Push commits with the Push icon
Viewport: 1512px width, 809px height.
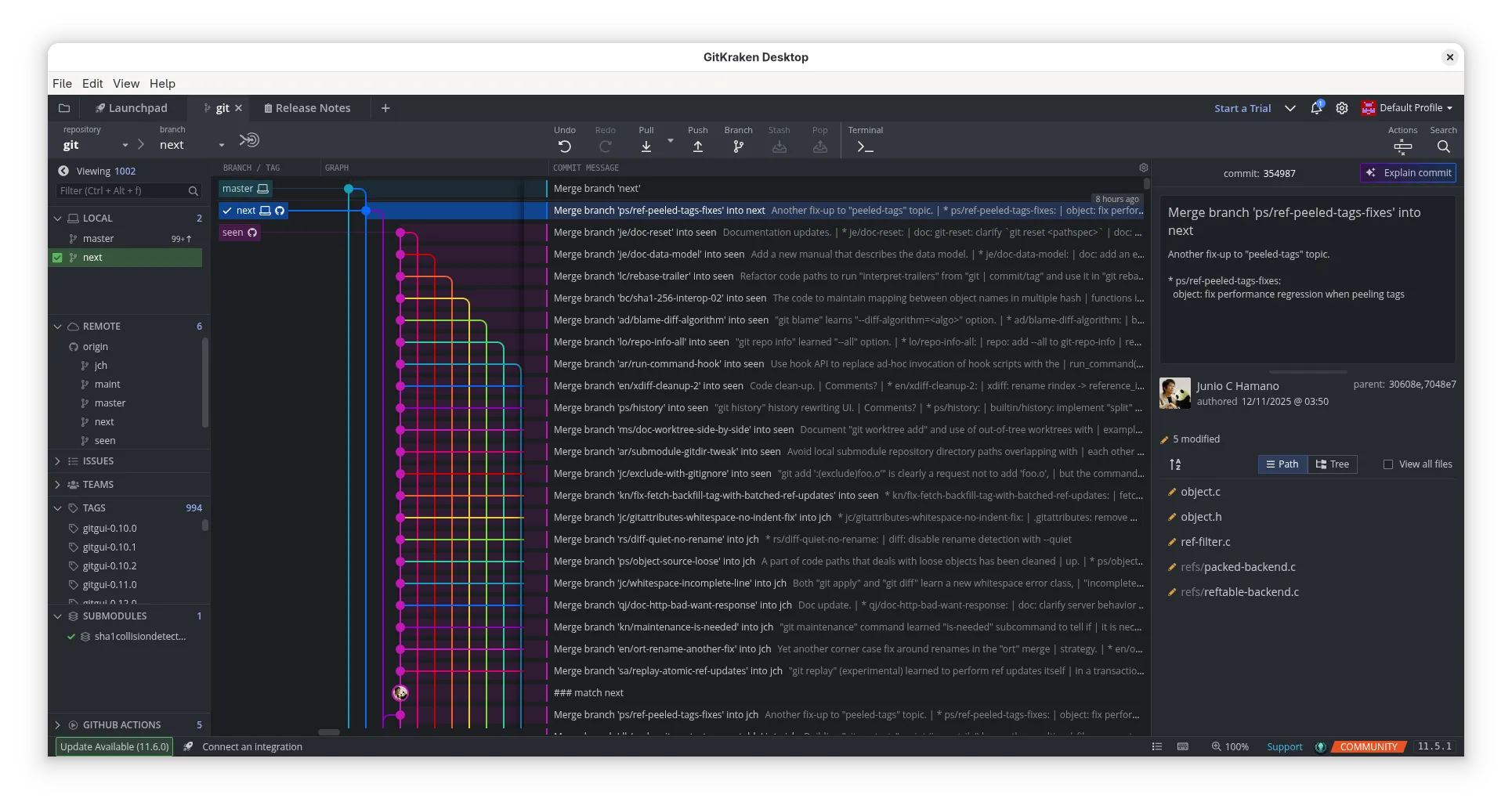(x=697, y=146)
